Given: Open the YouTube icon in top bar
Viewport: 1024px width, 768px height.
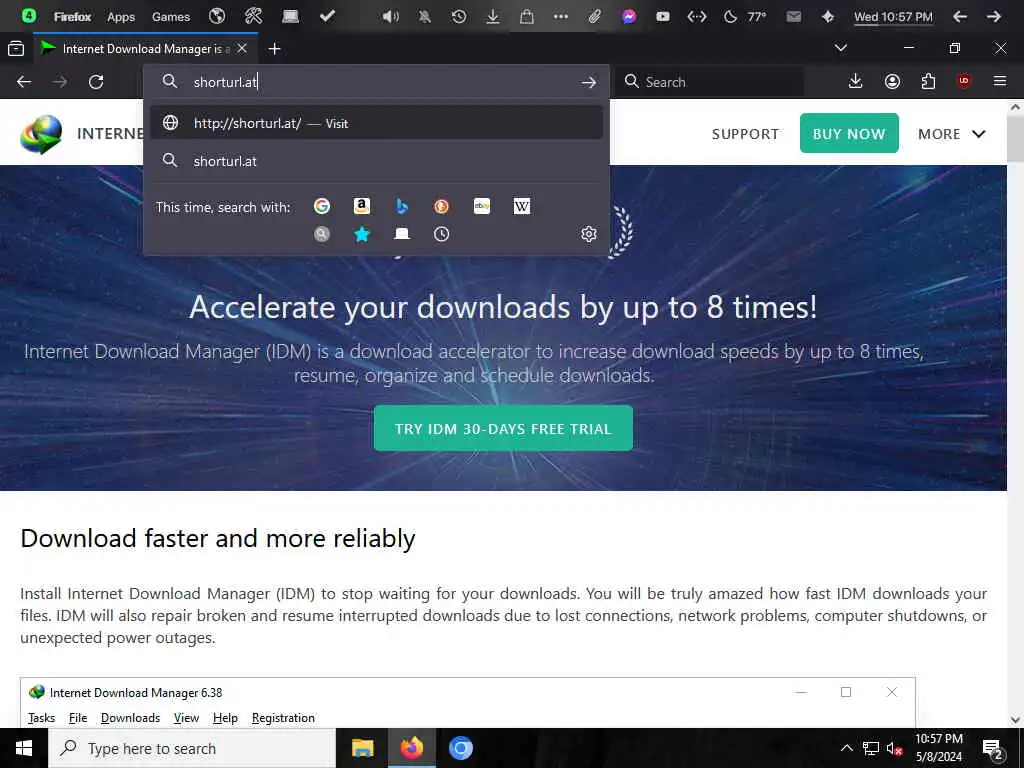Looking at the screenshot, I should click(x=663, y=16).
